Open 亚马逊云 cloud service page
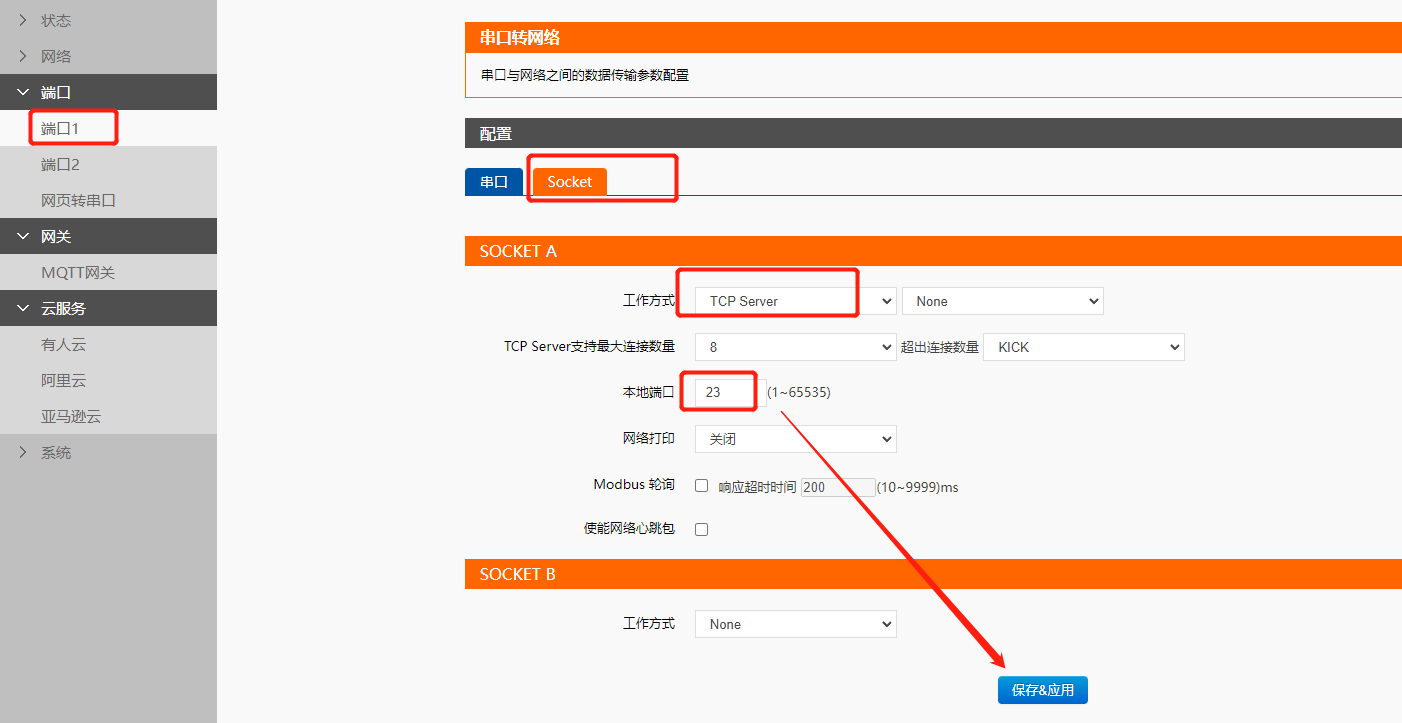Image resolution: width=1402 pixels, height=723 pixels. coord(71,416)
